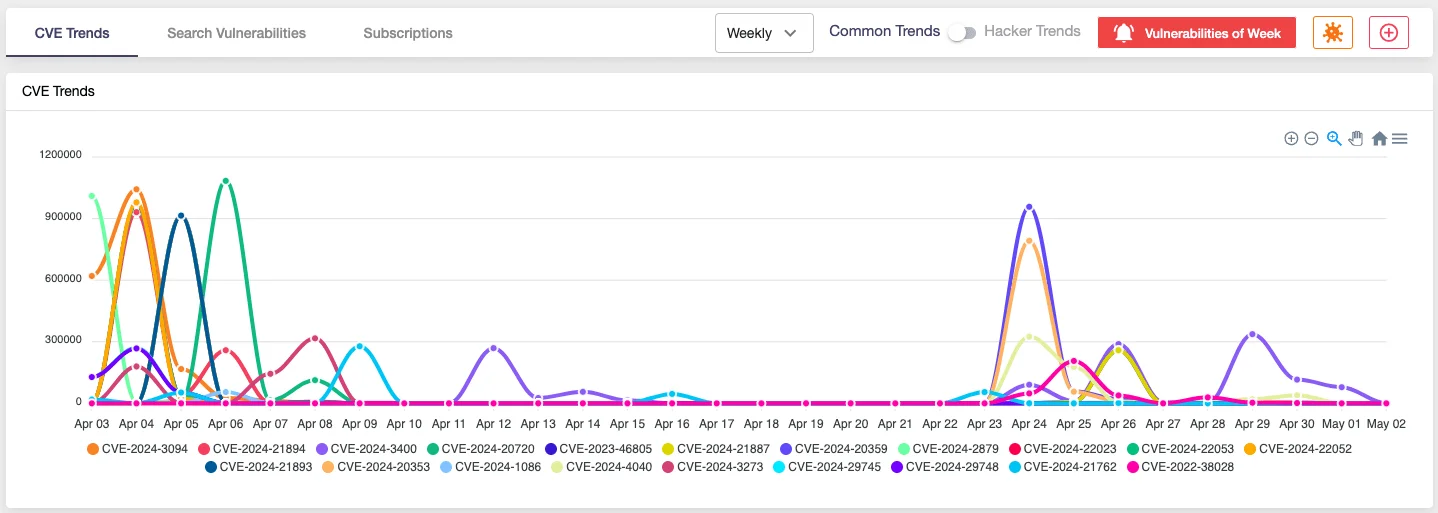Click the chart zoom-out minus icon
The width and height of the screenshot is (1438, 513).
tap(1311, 139)
